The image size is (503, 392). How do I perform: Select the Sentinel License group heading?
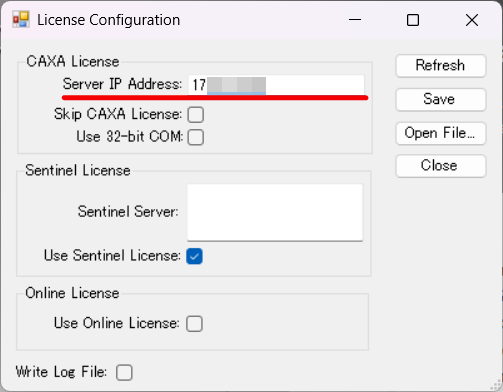[78, 170]
